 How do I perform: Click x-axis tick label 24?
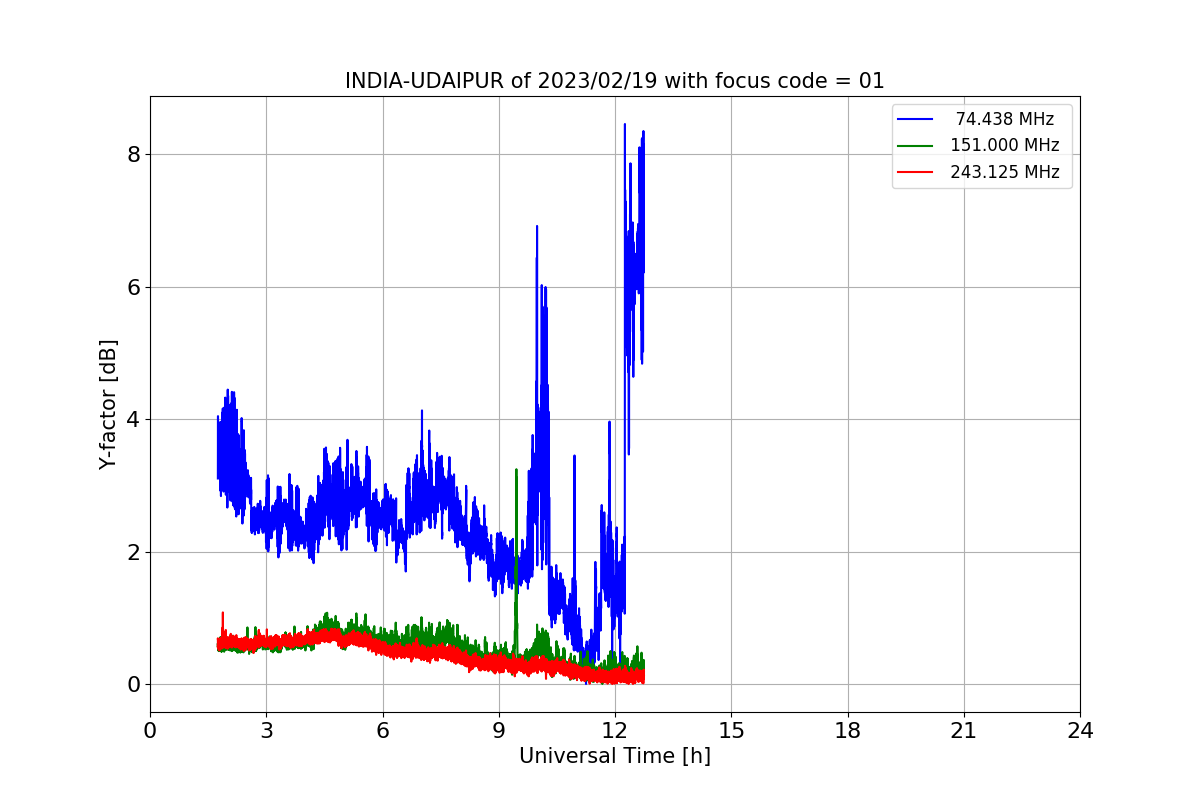(x=1080, y=731)
